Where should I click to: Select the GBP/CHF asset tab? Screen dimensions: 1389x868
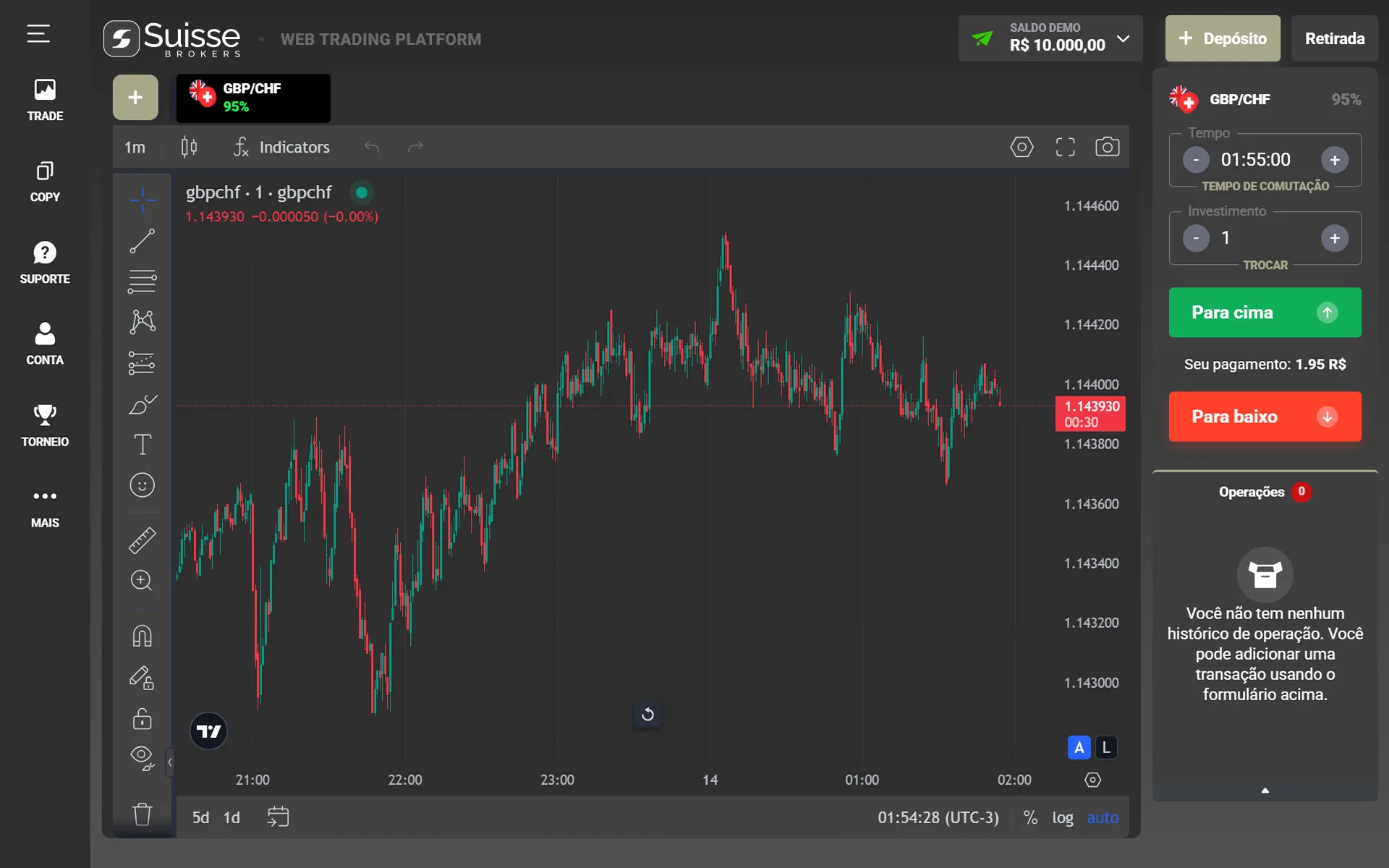(x=253, y=98)
